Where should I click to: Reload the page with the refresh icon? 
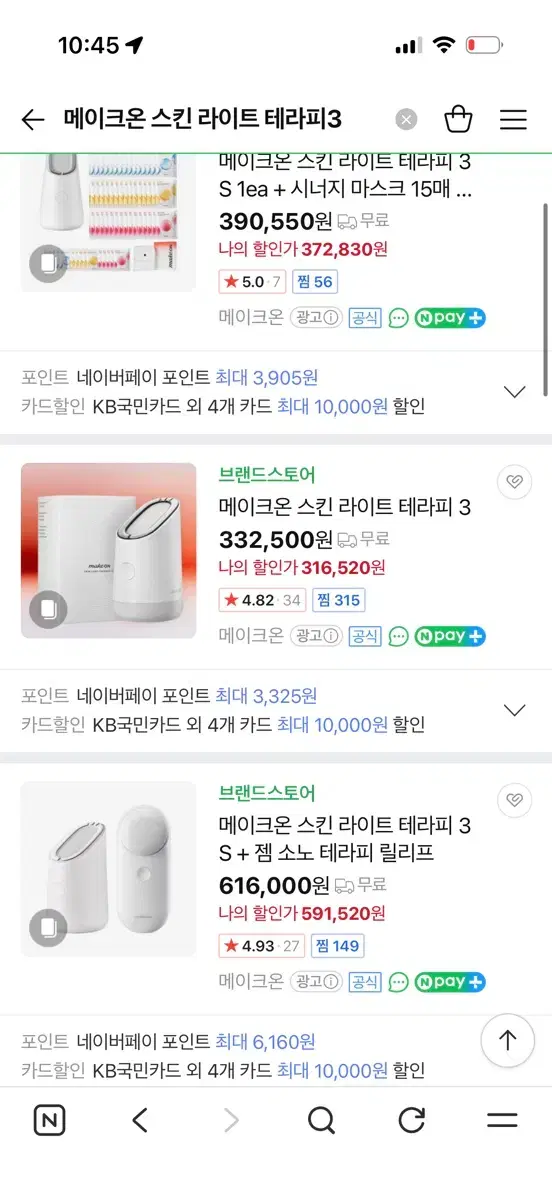point(412,1121)
